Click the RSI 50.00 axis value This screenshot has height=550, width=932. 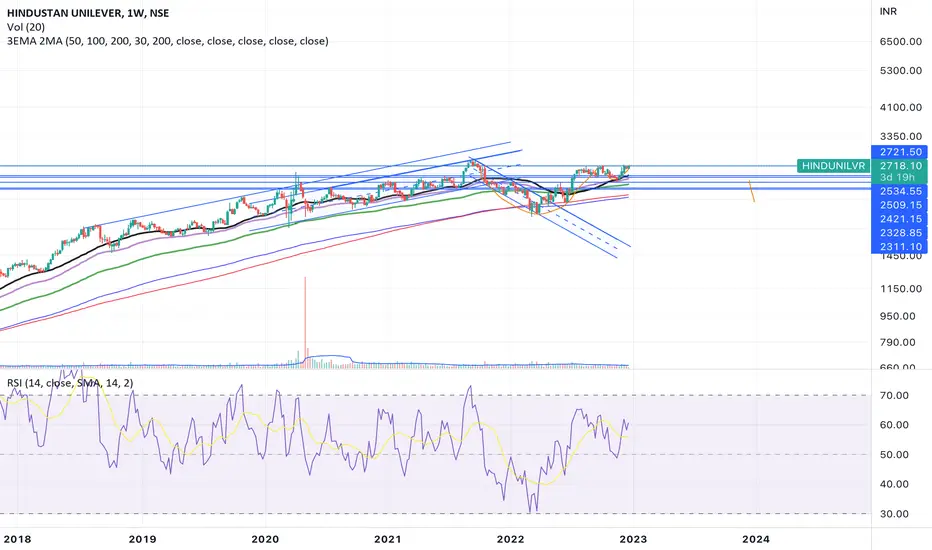point(895,455)
